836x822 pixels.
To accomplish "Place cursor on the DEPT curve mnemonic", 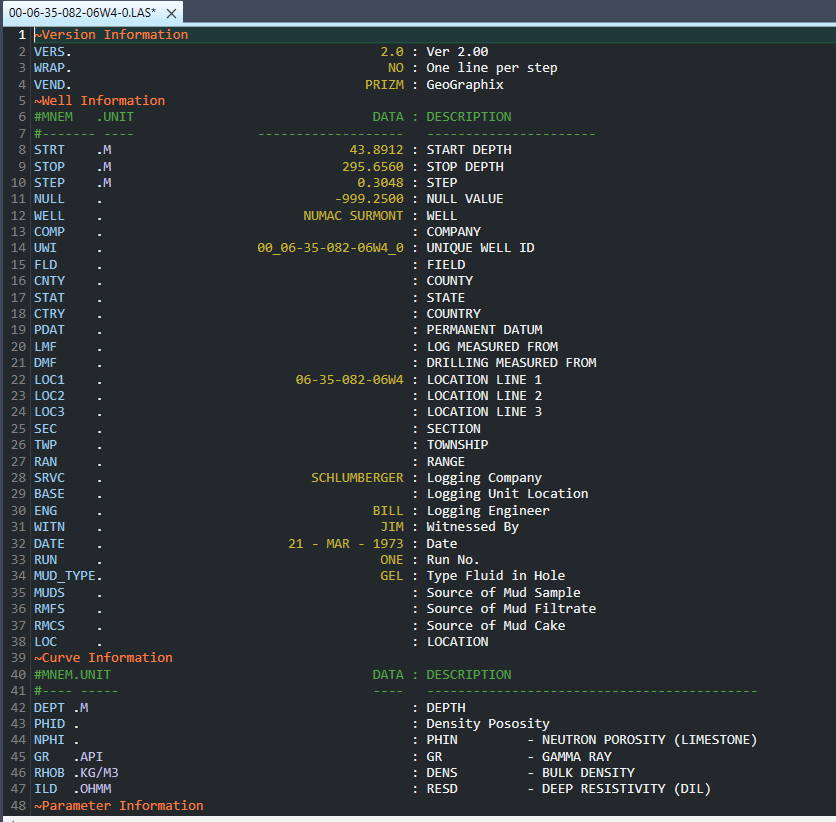I will point(49,707).
